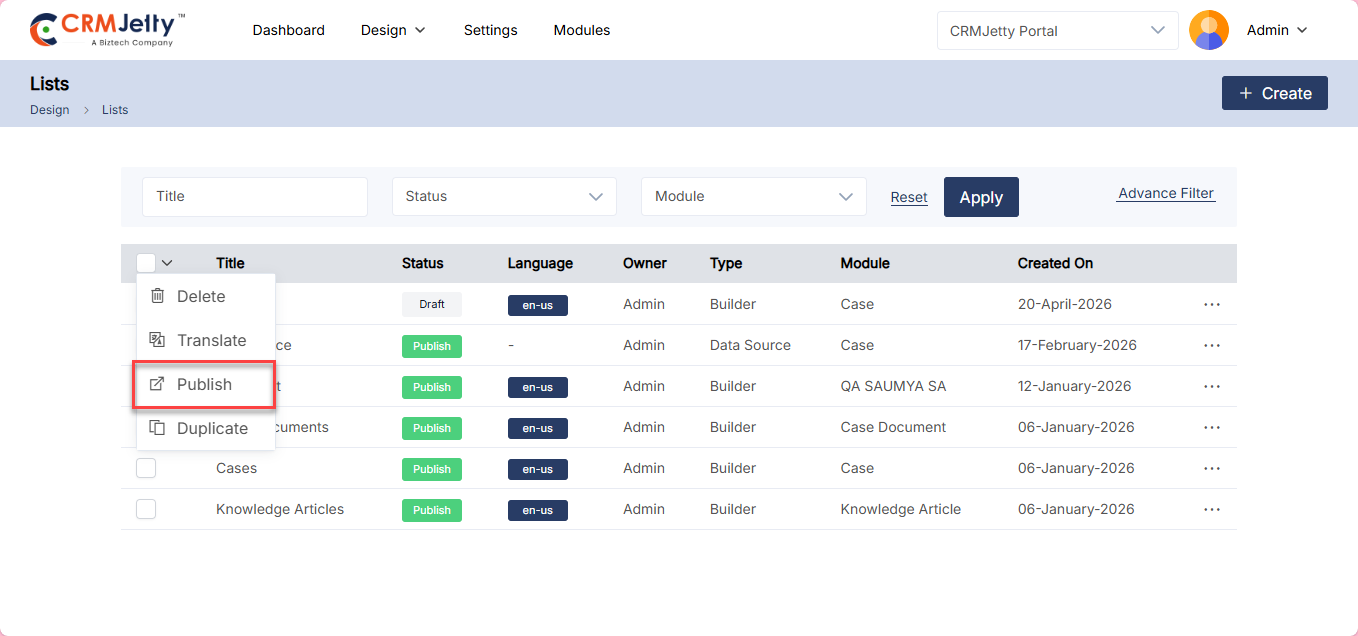Expand the Status filter dropdown
The image size is (1358, 636).
pos(504,197)
